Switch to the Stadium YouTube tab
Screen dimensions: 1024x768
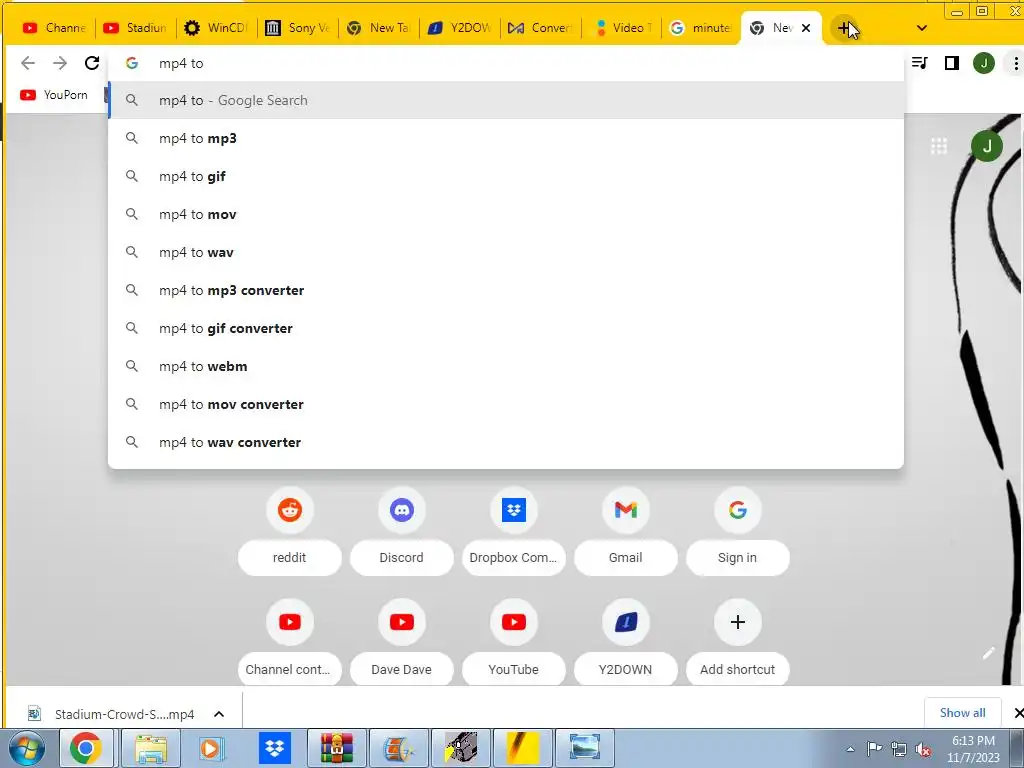pos(135,28)
